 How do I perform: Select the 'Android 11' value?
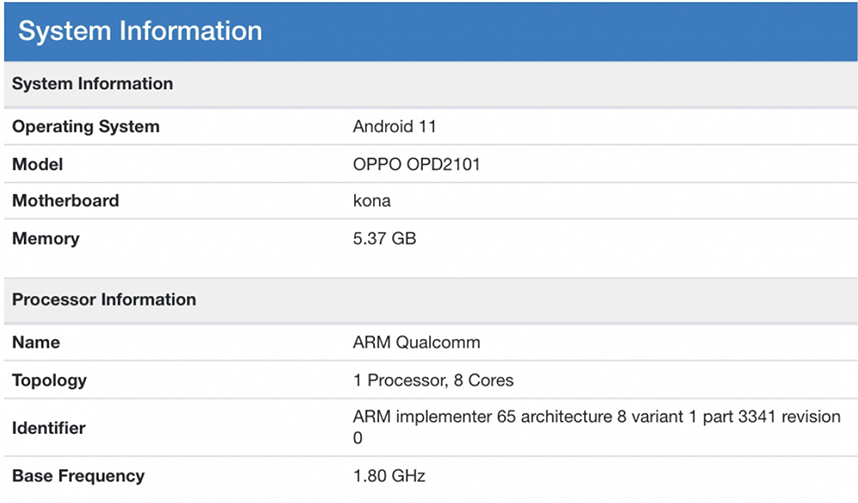click(394, 127)
